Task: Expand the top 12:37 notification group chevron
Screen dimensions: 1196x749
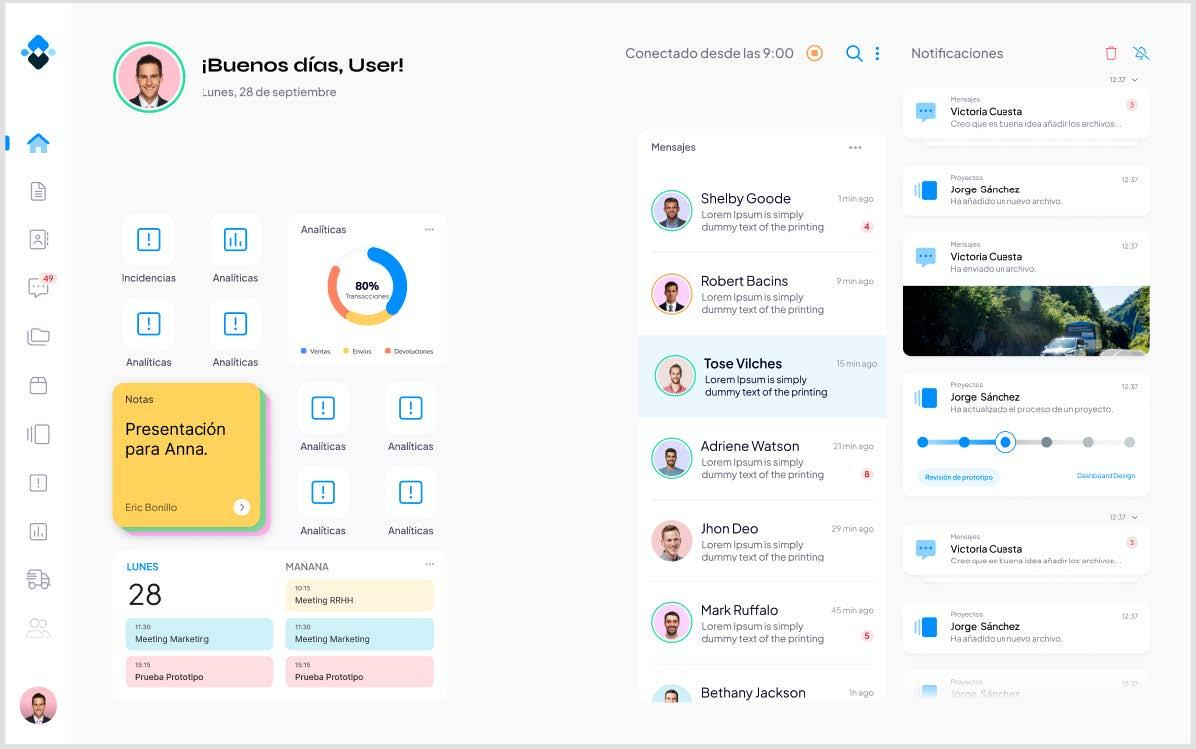Action: 1134,80
